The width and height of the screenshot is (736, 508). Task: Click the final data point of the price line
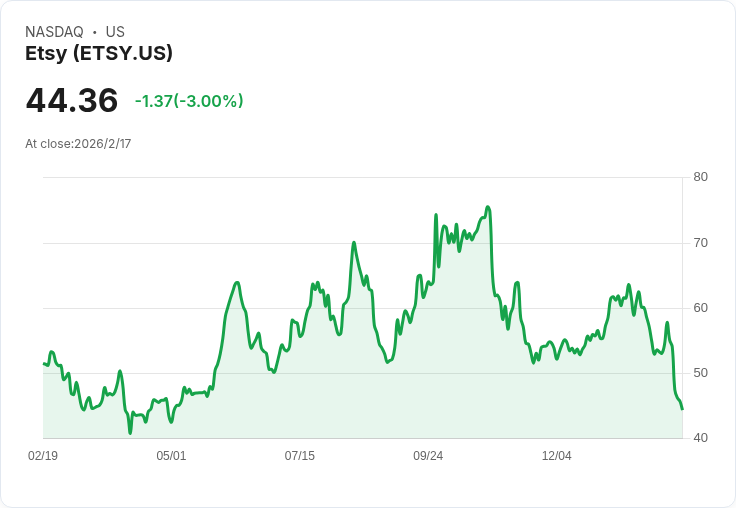coord(682,409)
